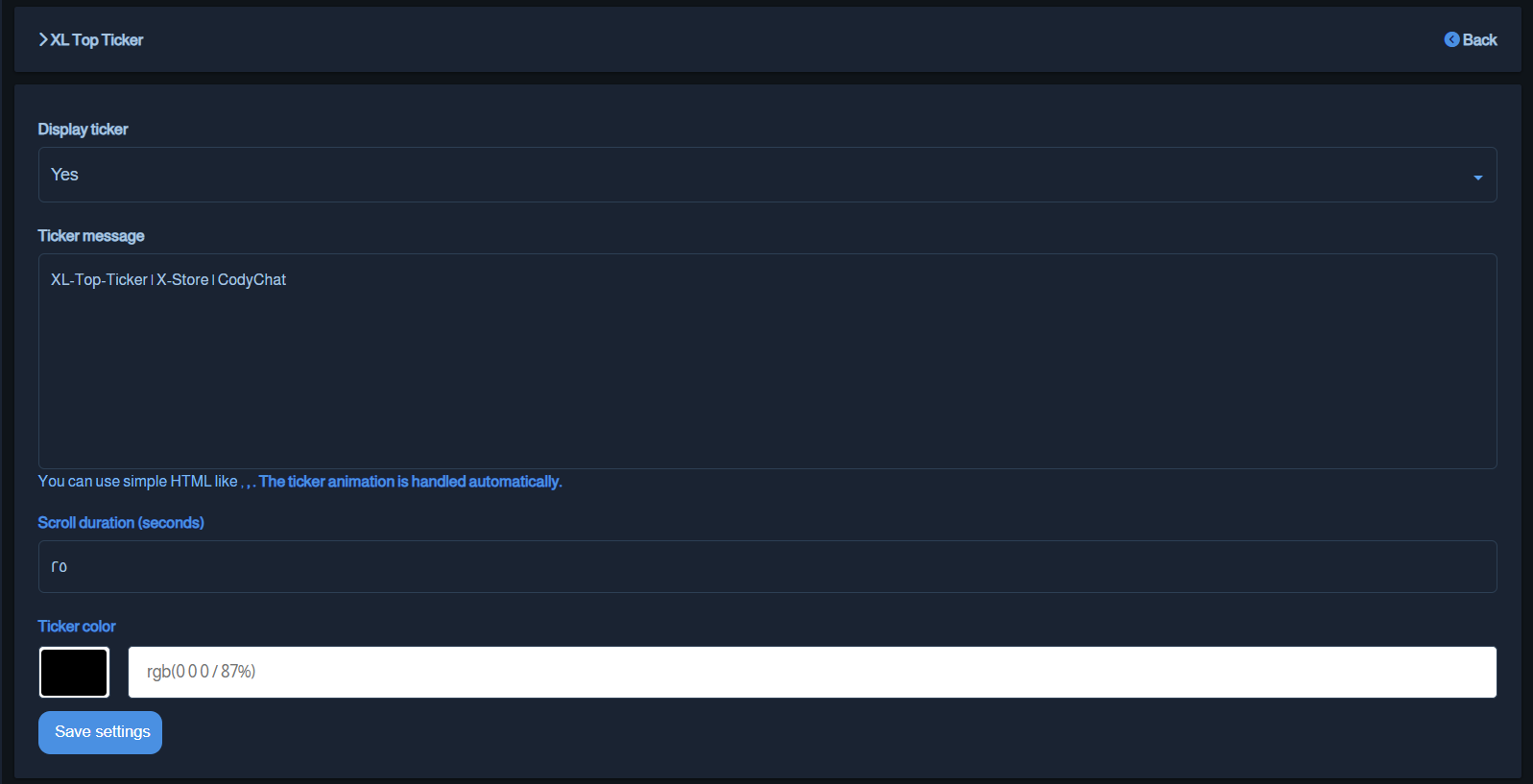Open the Display ticker dropdown
The width and height of the screenshot is (1533, 784).
point(766,175)
